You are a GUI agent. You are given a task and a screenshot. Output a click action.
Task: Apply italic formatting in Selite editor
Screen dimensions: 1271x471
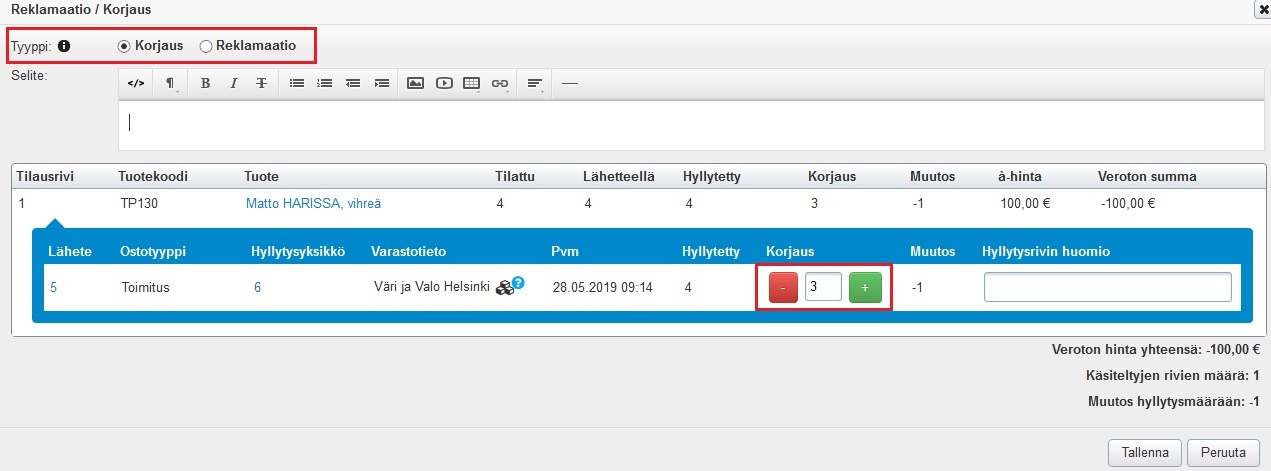pyautogui.click(x=233, y=83)
